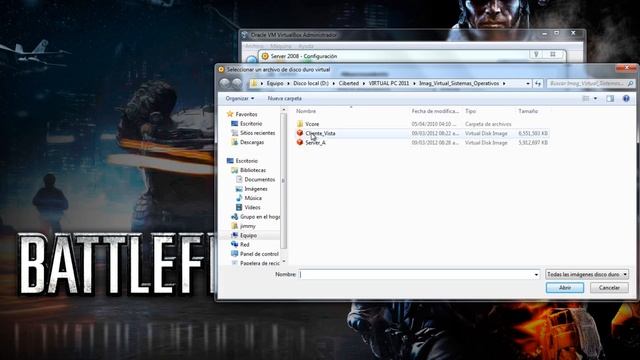This screenshot has height=360, width=640.
Task: Open Red in navigation pane
Action: point(244,244)
